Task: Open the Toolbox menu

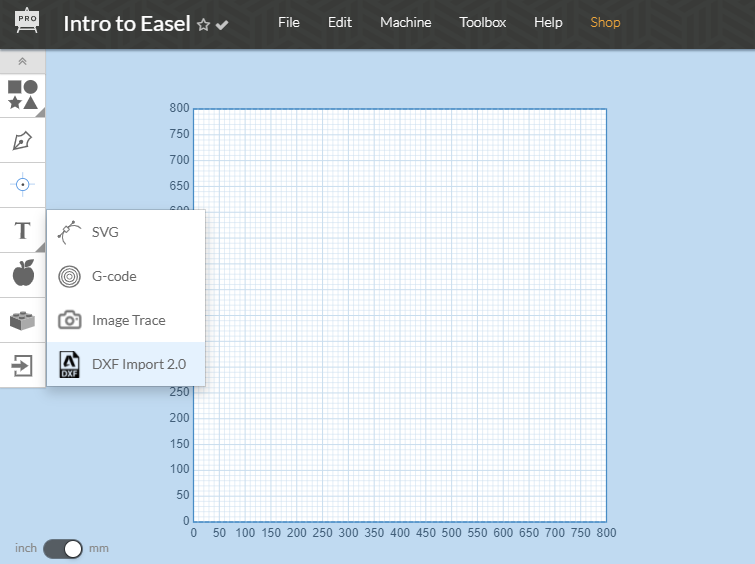Action: point(482,23)
